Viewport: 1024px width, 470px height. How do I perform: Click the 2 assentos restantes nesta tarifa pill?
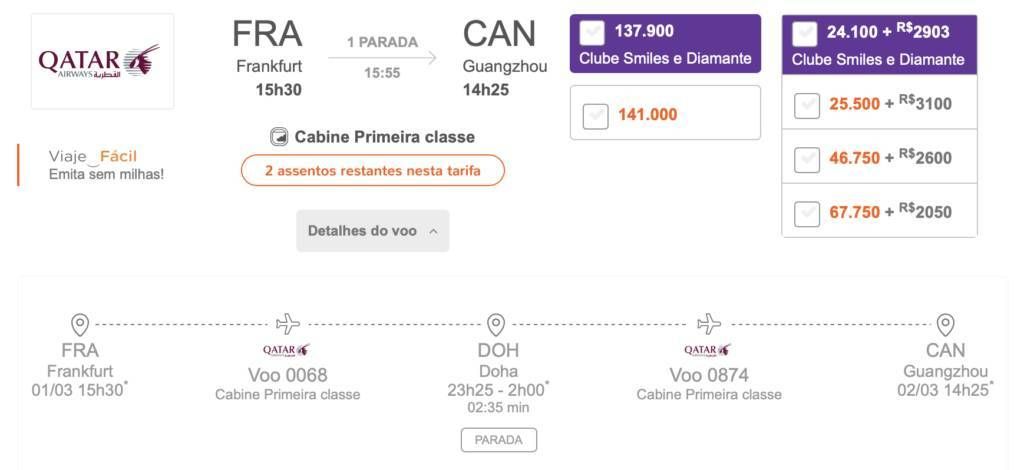[373, 171]
